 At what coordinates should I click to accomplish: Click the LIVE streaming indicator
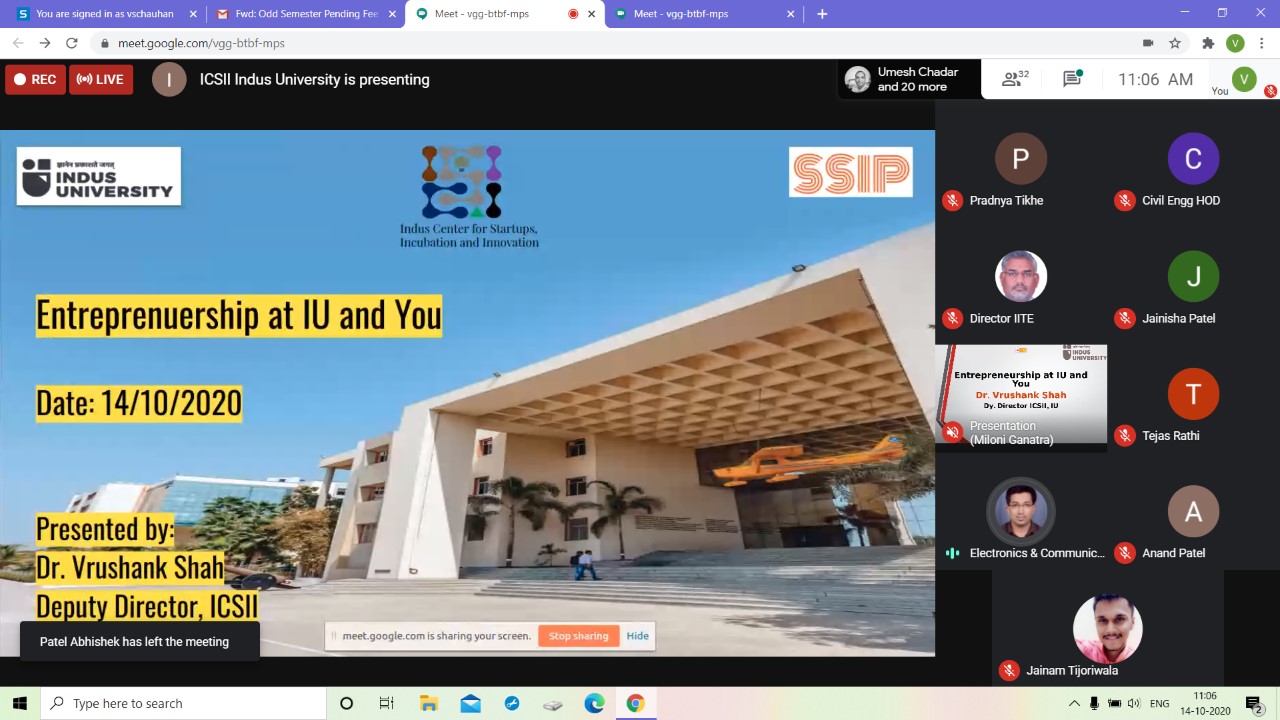101,80
